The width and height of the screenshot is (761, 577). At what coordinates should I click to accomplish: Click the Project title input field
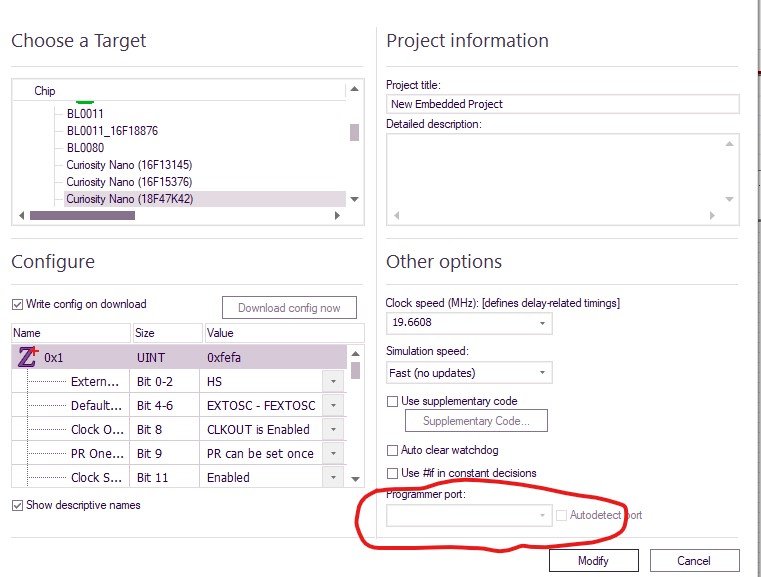coord(562,104)
